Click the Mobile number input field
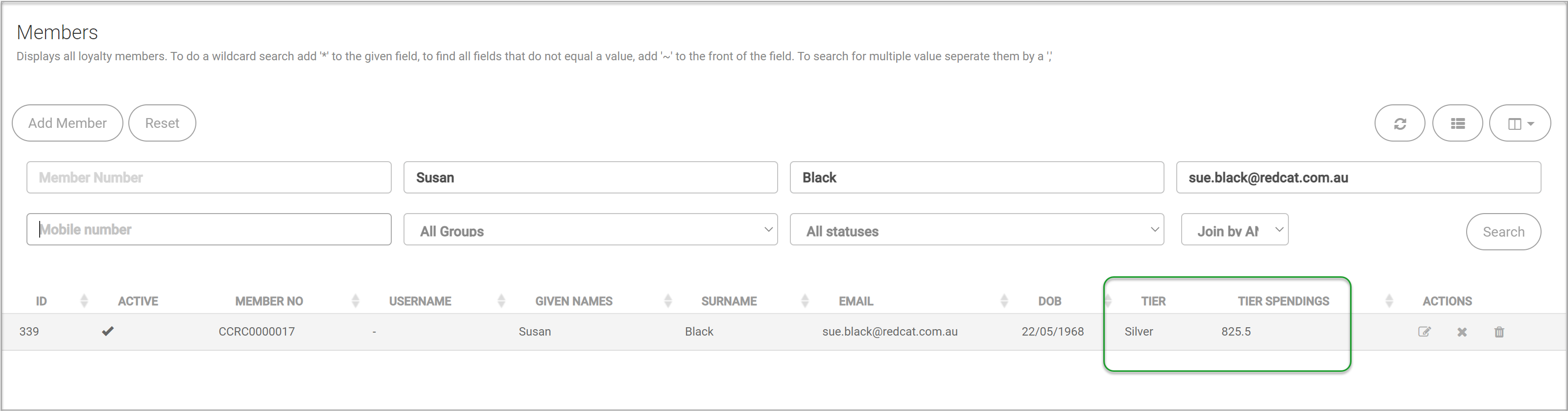Viewport: 1568px width, 411px height. (209, 230)
